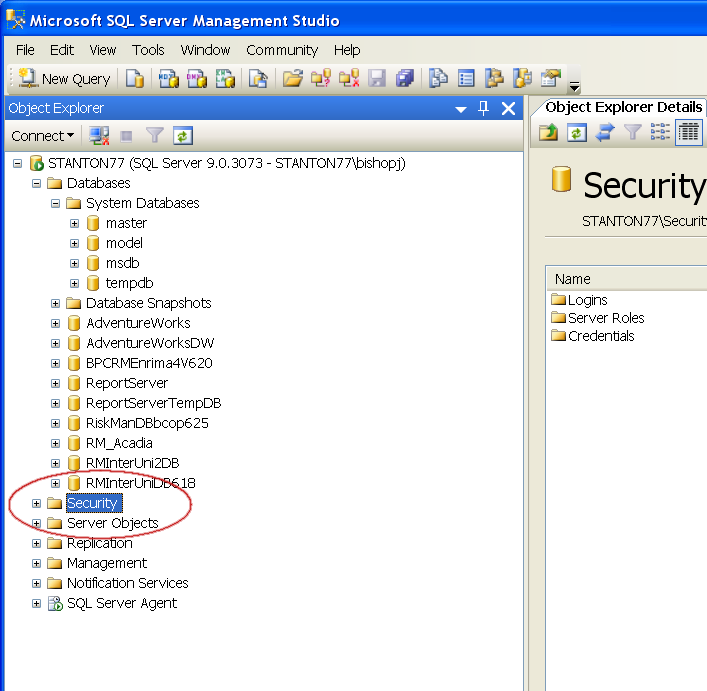This screenshot has height=691, width=707.
Task: Select the Logins folder in Details pane
Action: (588, 300)
